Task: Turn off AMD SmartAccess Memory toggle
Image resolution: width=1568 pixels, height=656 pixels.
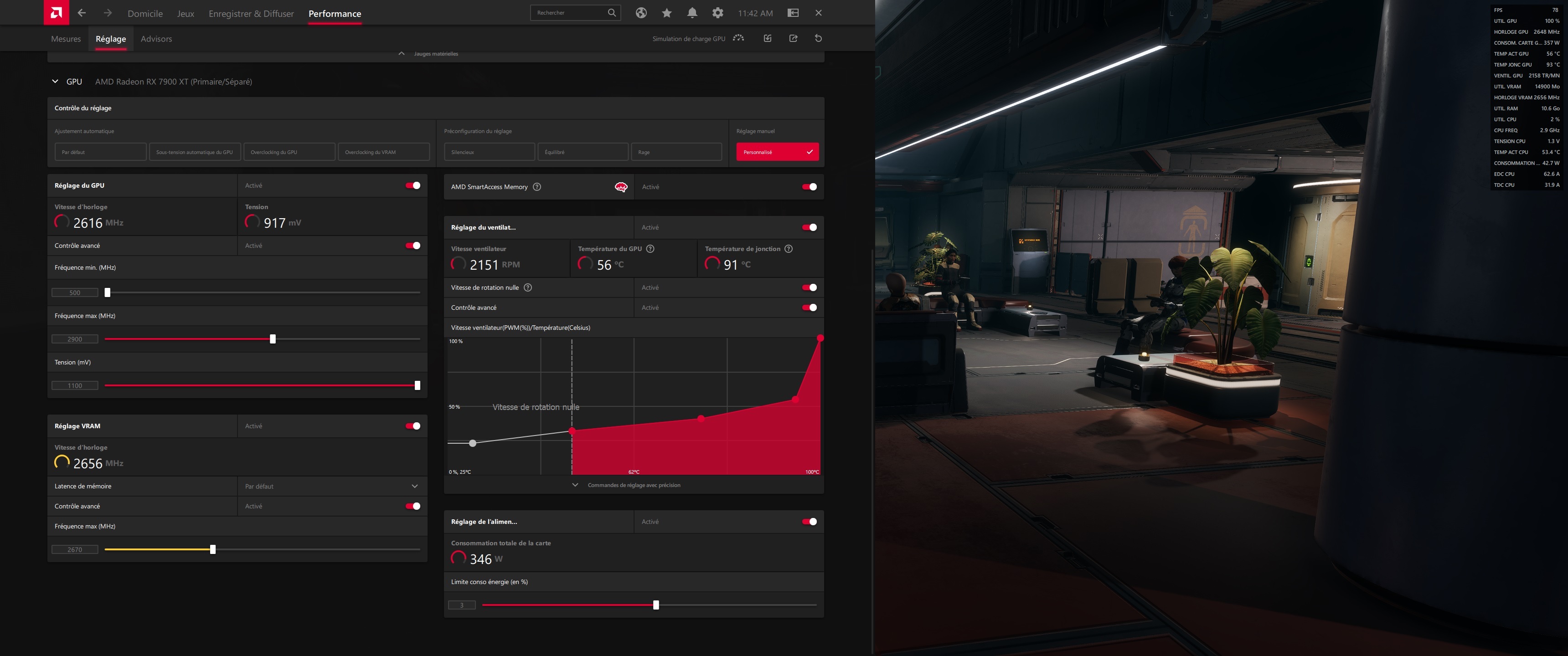Action: pyautogui.click(x=809, y=187)
